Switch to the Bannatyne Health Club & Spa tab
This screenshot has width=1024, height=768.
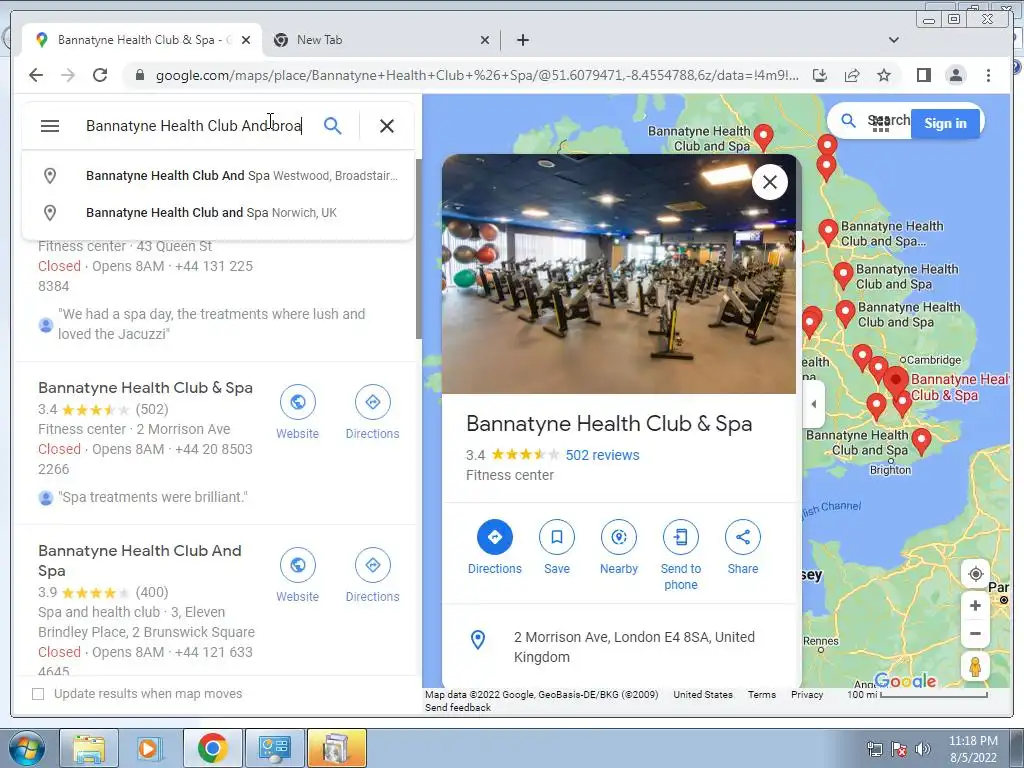142,40
